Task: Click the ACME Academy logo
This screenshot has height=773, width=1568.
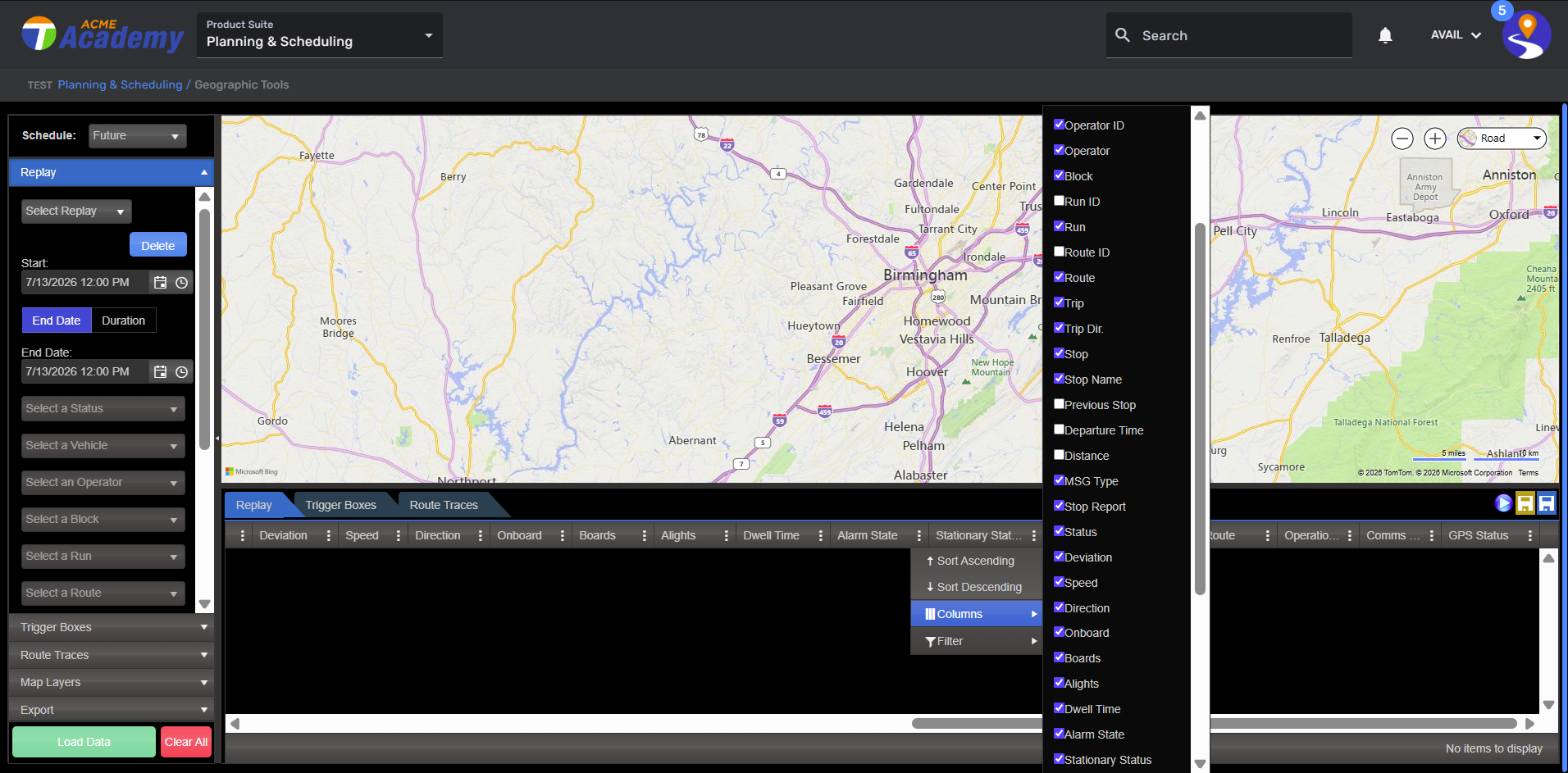Action: point(103,34)
